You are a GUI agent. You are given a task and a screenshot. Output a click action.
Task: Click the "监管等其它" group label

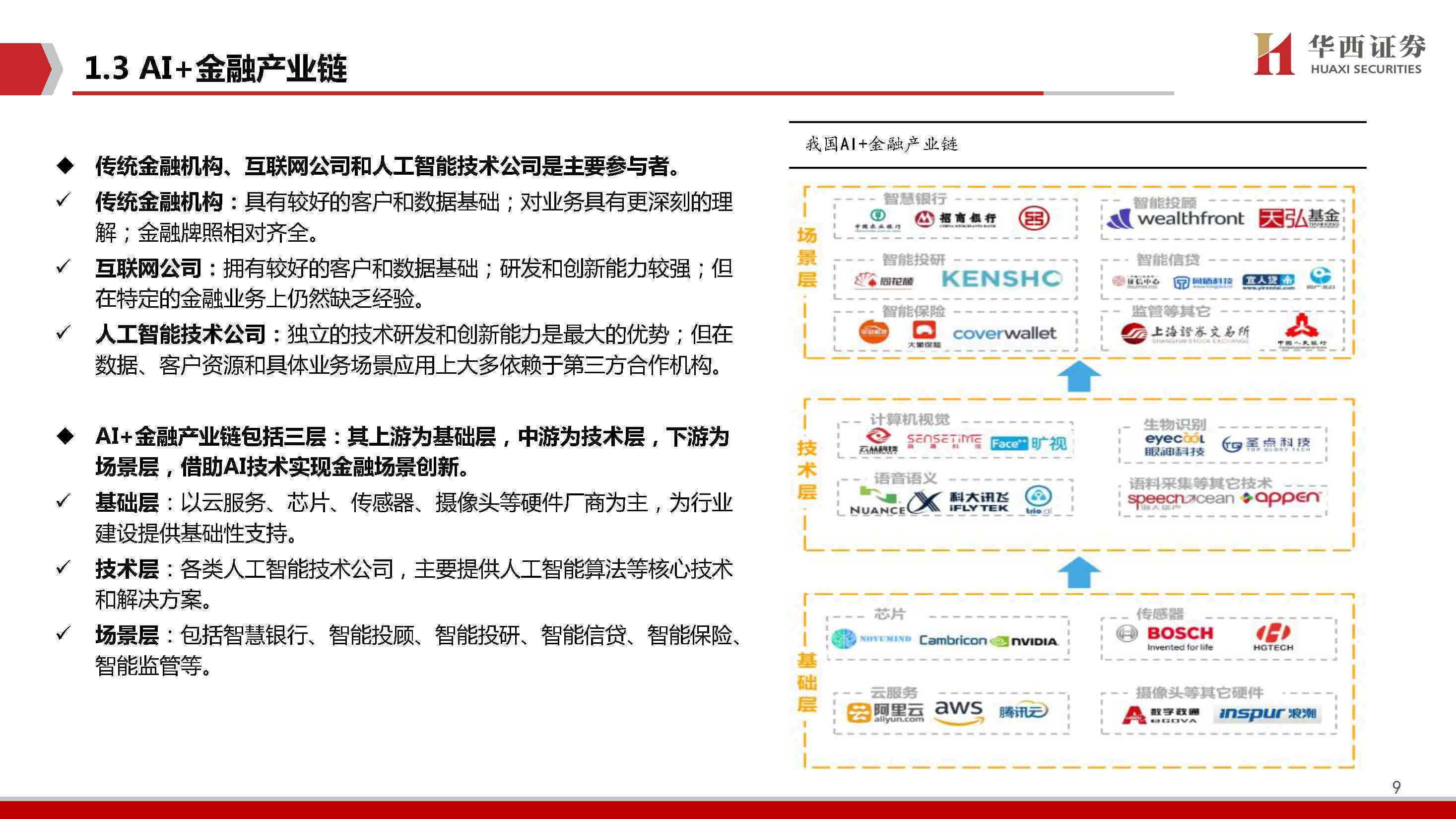(x=1171, y=311)
